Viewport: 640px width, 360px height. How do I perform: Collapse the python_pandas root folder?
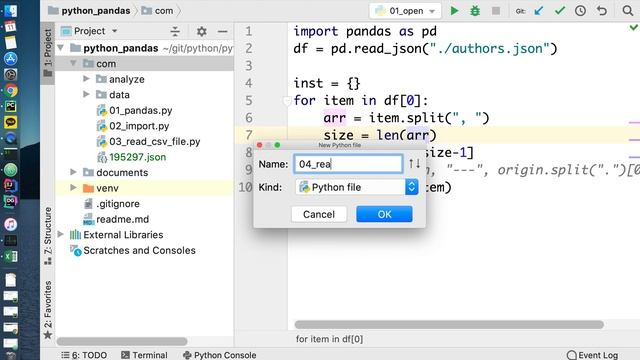click(x=61, y=48)
